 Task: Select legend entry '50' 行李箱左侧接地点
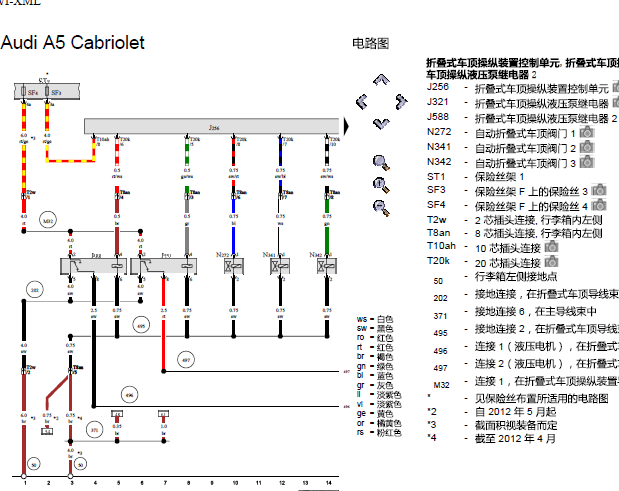(x=495, y=278)
